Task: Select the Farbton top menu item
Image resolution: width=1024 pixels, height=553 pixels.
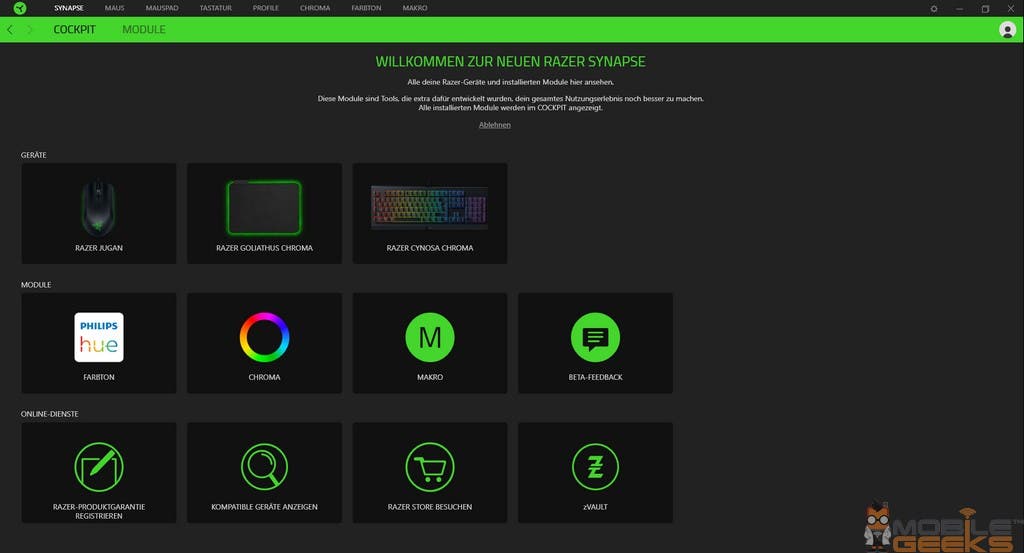Action: tap(366, 8)
